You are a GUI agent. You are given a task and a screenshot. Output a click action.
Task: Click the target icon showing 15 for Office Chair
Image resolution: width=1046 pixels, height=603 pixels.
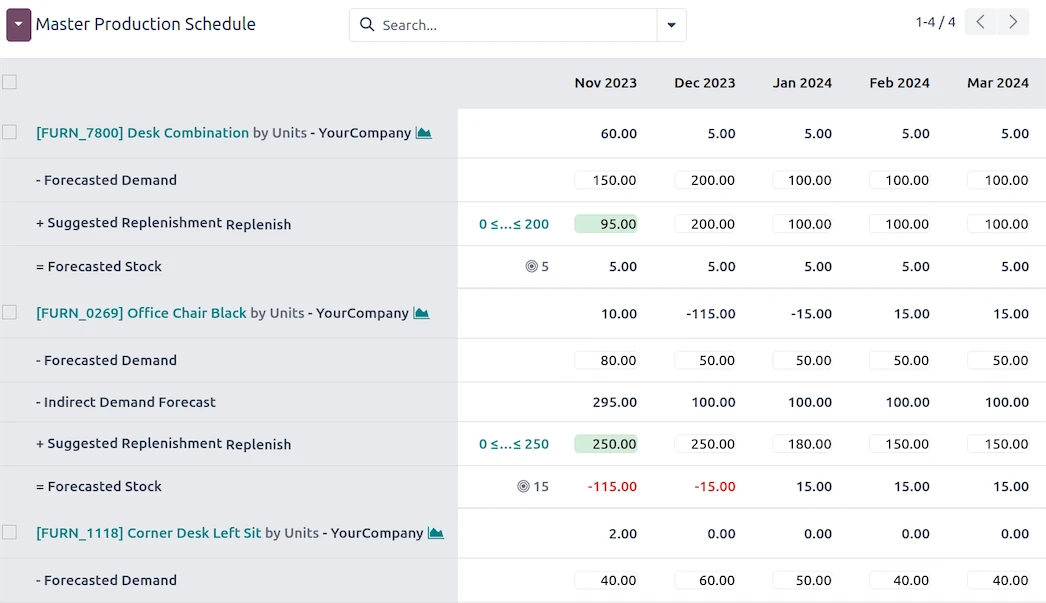click(522, 486)
